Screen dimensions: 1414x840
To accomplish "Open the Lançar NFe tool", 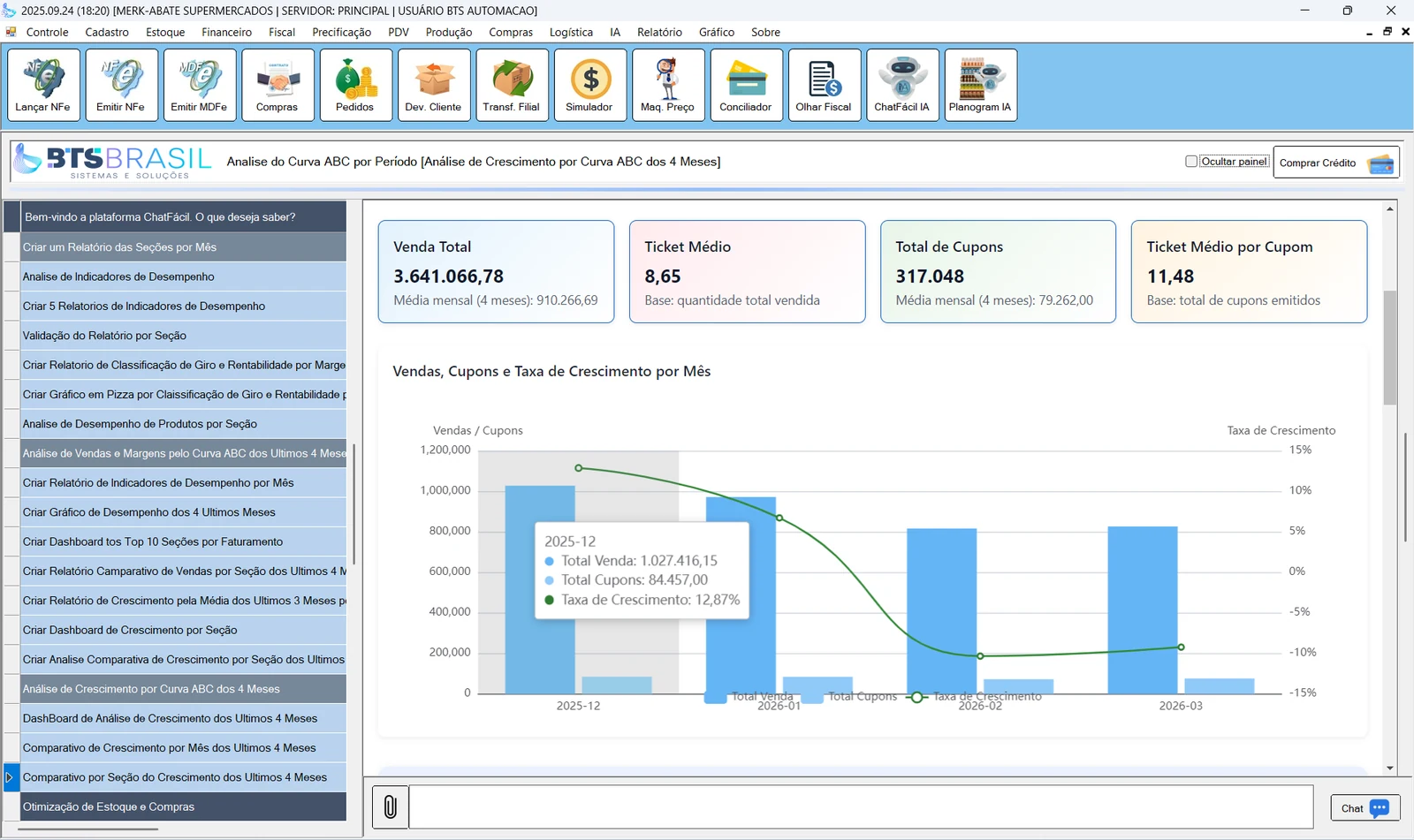I will point(43,85).
